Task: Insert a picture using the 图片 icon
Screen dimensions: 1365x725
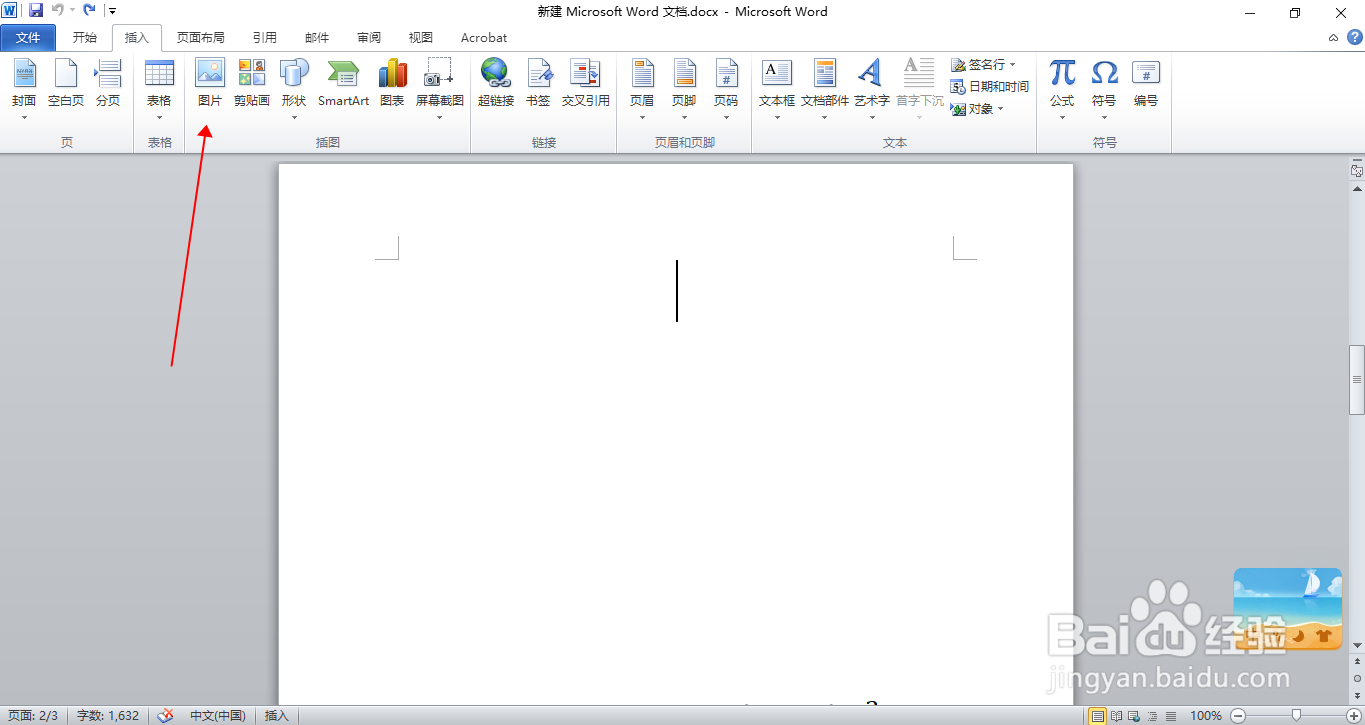Action: pos(210,82)
